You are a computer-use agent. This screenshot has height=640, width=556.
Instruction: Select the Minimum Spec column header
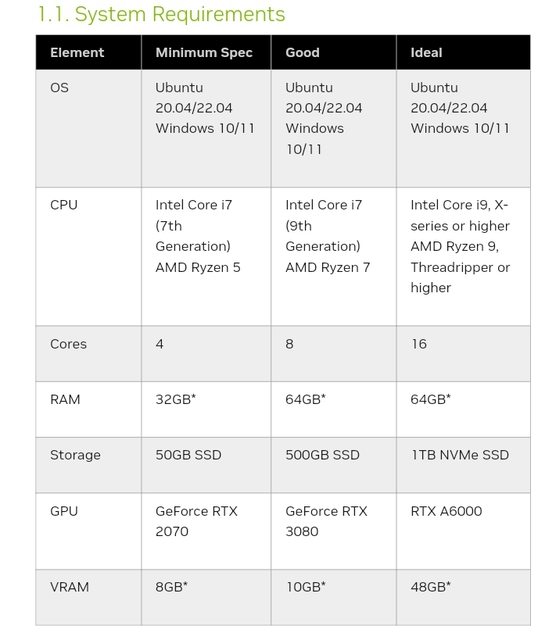204,53
